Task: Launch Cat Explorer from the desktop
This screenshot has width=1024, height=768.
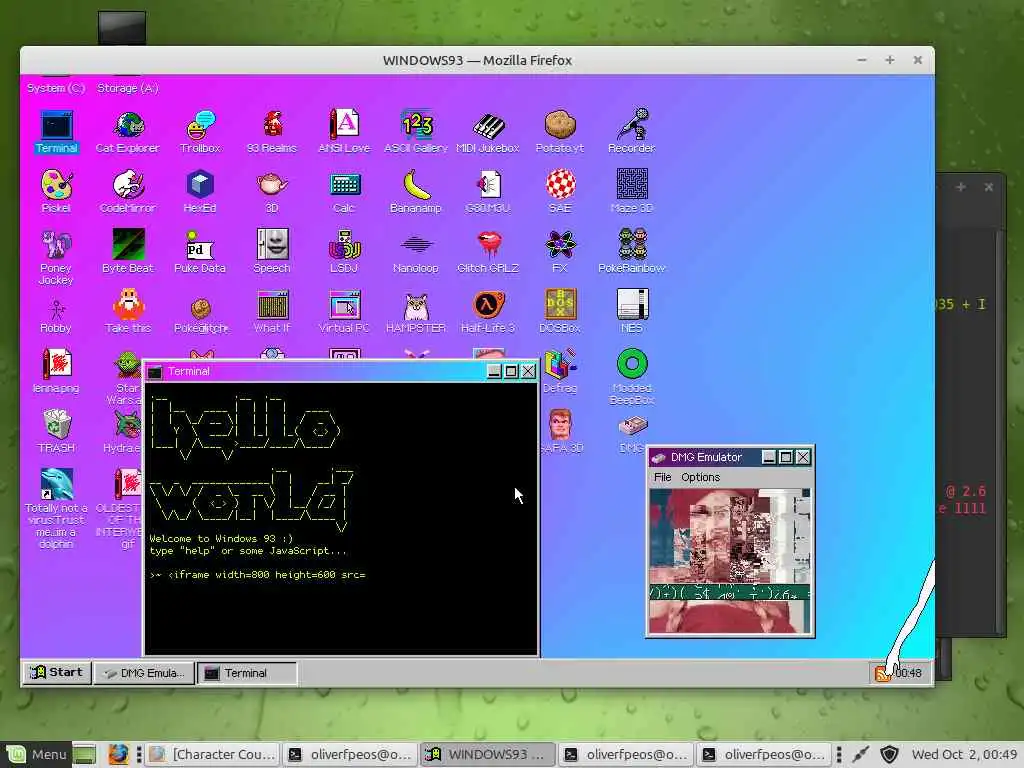Action: click(128, 131)
